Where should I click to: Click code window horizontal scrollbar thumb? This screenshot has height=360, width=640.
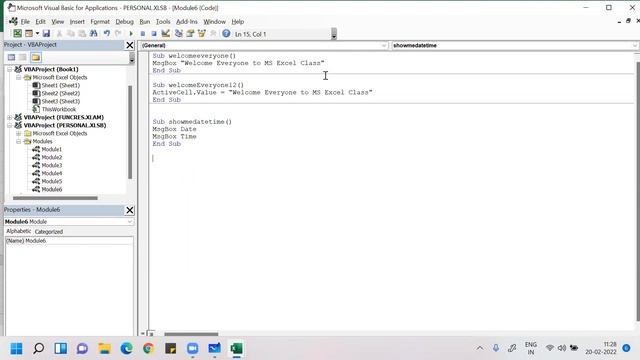coord(191,334)
